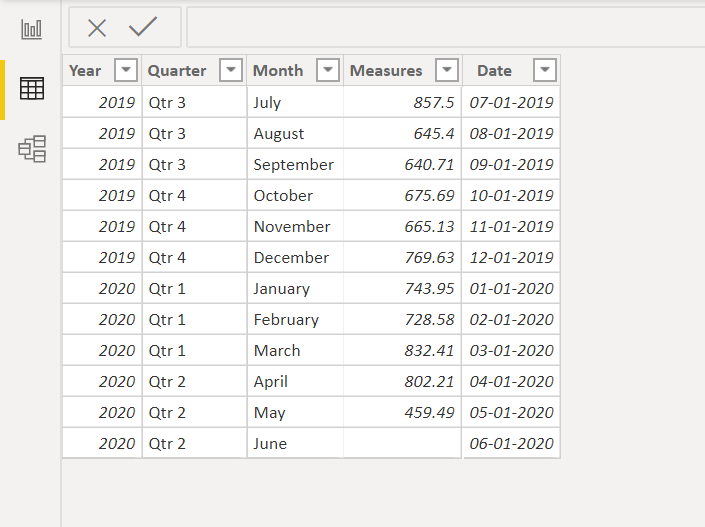
Task: Select the date 10-01-2019 cell
Action: 512,196
